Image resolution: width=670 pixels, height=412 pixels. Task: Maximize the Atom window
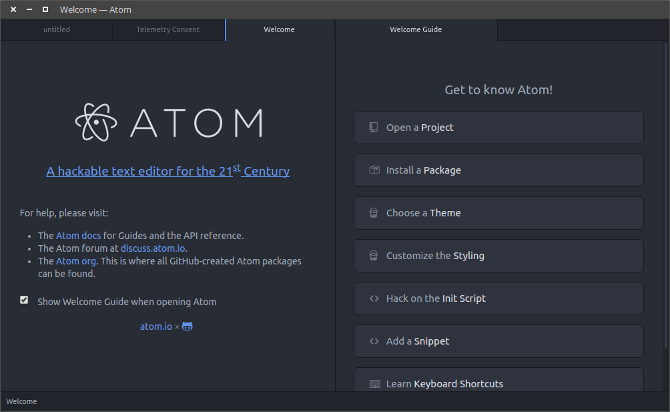(45, 9)
